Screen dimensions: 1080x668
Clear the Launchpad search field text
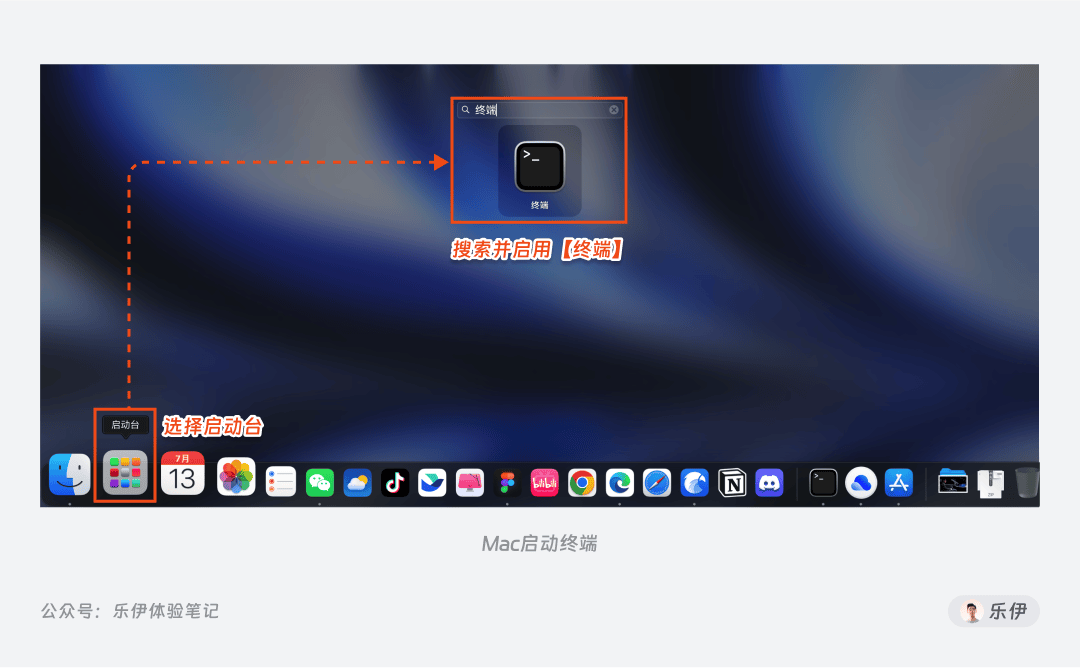(614, 110)
